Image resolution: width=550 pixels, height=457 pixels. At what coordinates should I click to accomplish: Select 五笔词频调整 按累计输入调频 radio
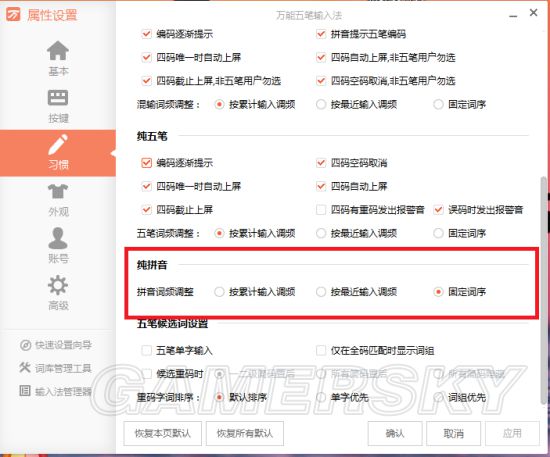click(x=219, y=233)
